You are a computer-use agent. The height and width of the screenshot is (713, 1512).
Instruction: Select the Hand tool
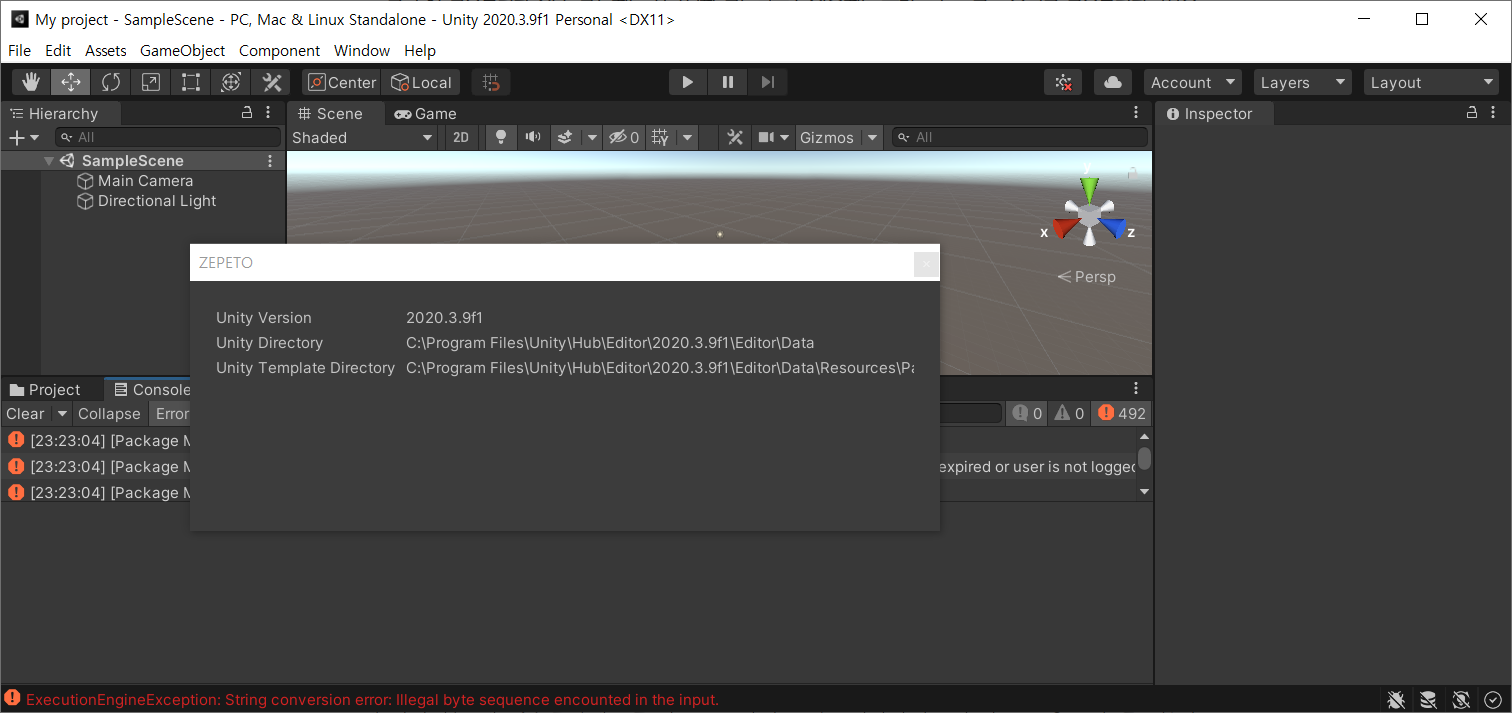tap(32, 82)
